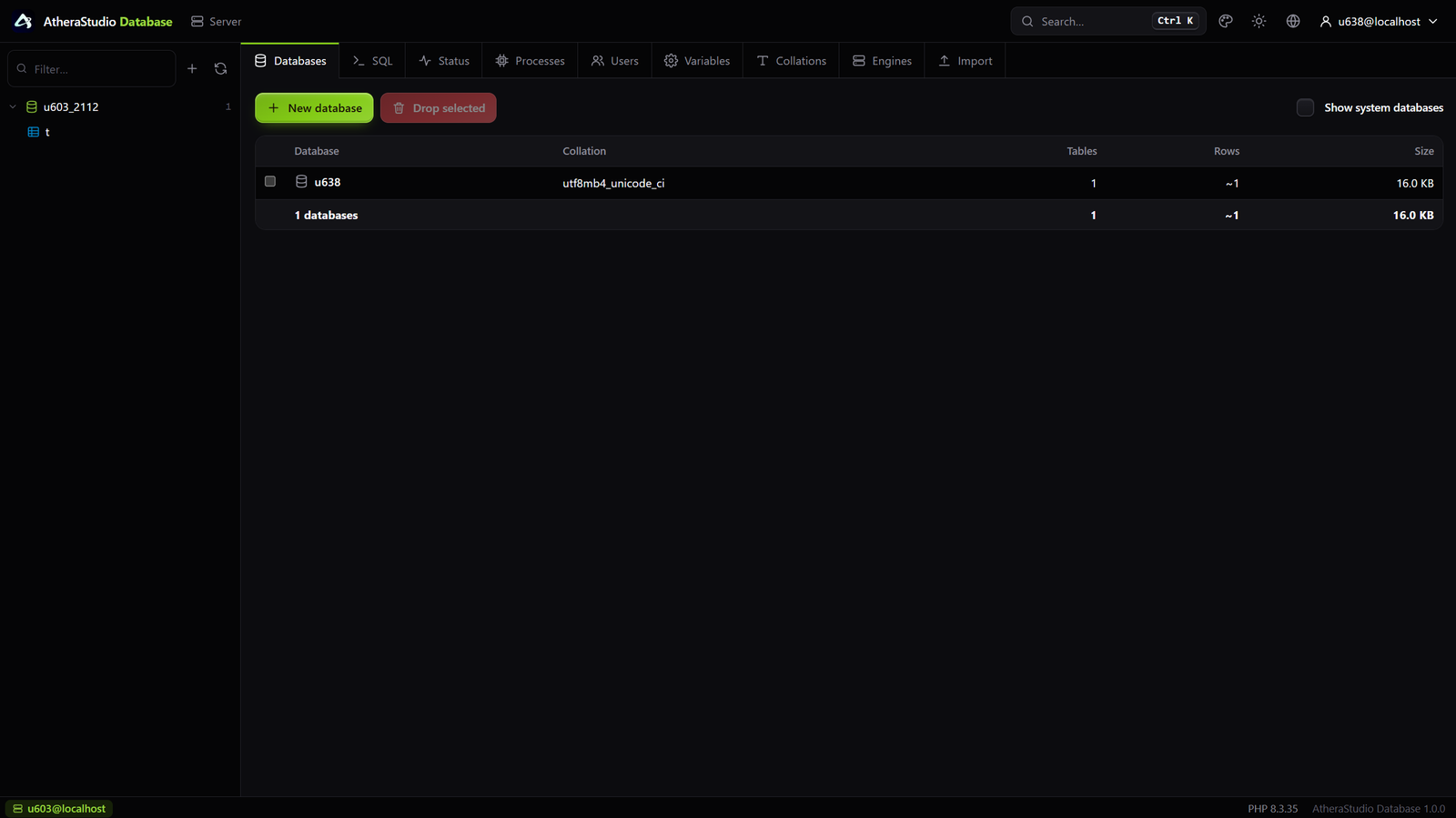Viewport: 1456px width, 818px height.
Task: Click the refresh icon in sidebar
Action: 220,68
